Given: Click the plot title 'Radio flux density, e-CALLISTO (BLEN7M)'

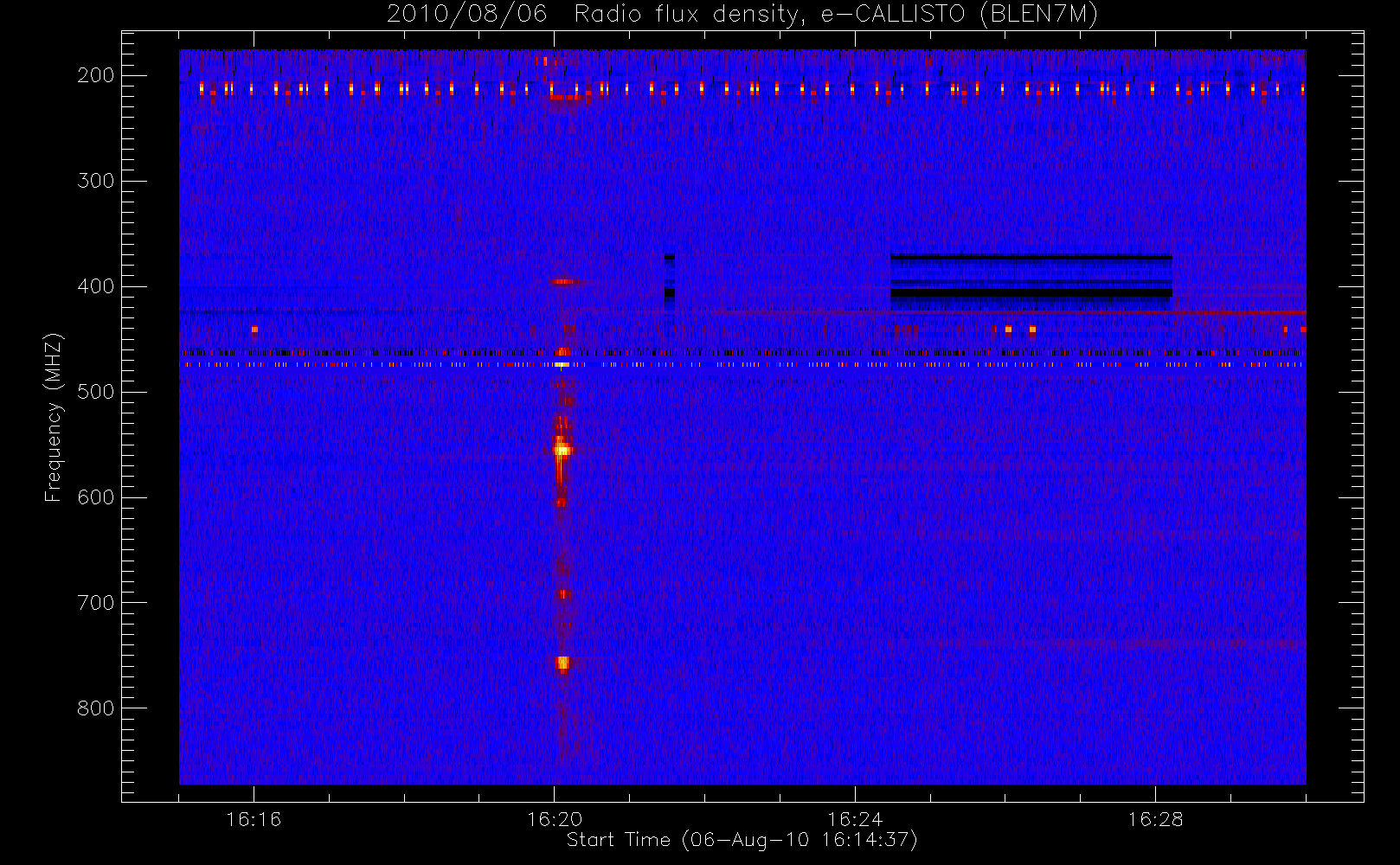Looking at the screenshot, I should 836,15.
